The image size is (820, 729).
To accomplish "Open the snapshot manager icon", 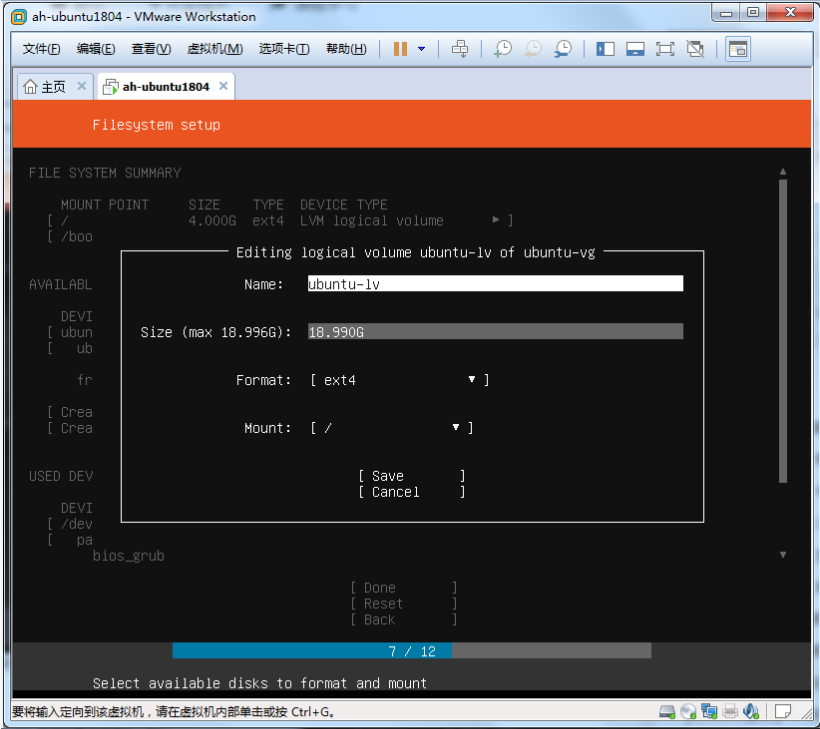I will pyautogui.click(x=564, y=49).
